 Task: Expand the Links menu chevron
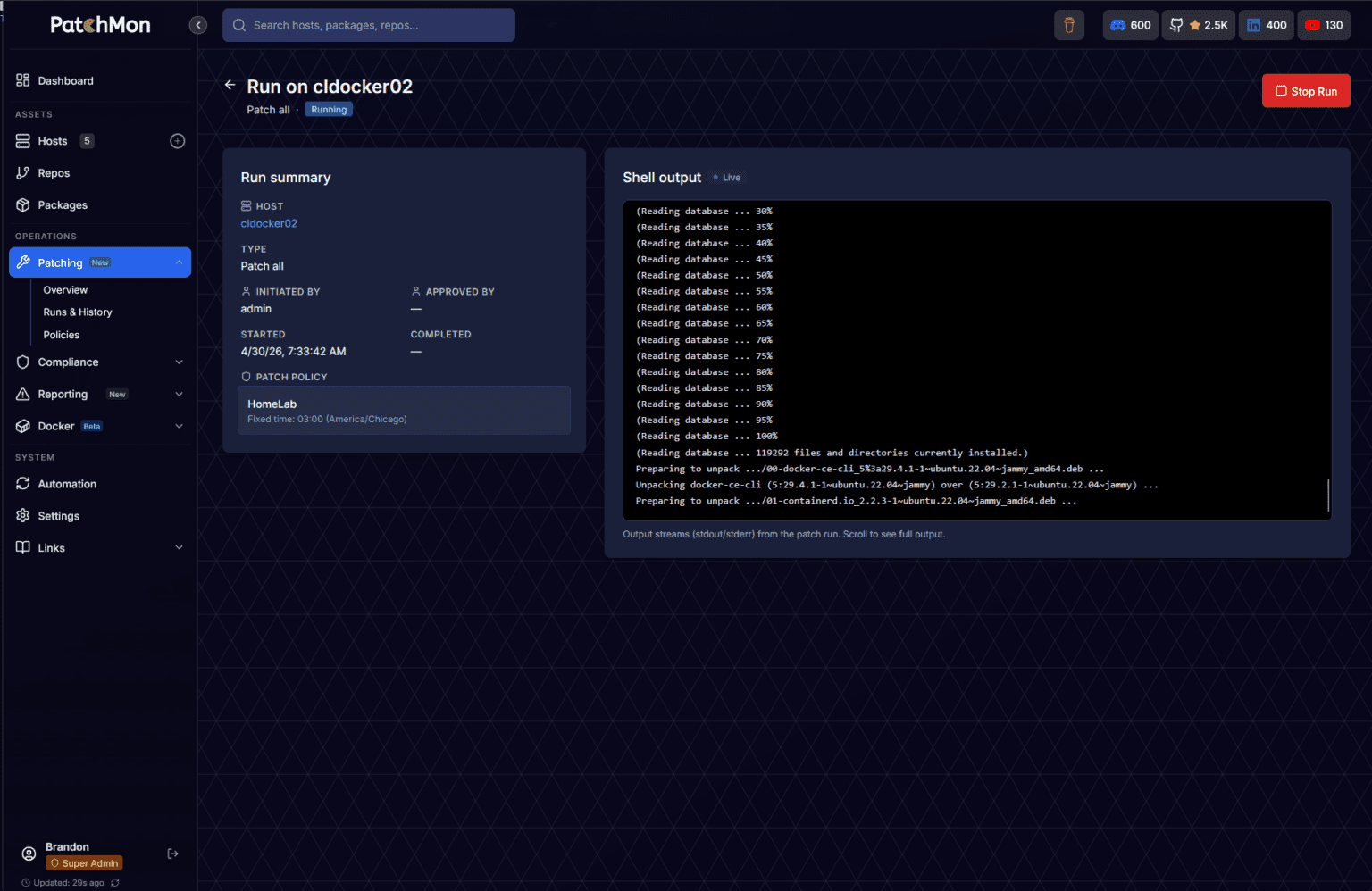179,548
